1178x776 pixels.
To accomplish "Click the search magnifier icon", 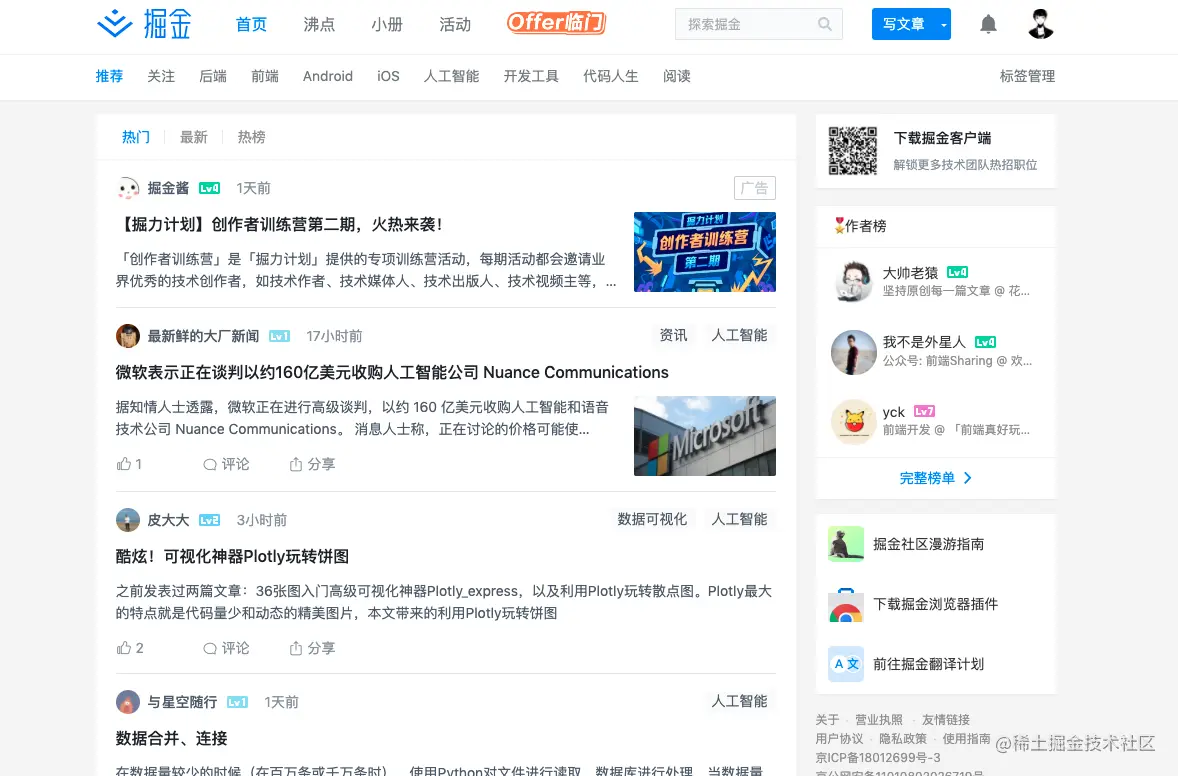I will (824, 24).
